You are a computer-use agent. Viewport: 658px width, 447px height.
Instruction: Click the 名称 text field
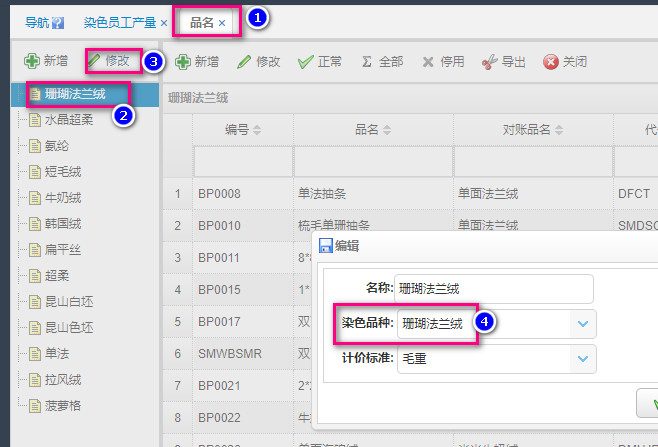(x=494, y=289)
